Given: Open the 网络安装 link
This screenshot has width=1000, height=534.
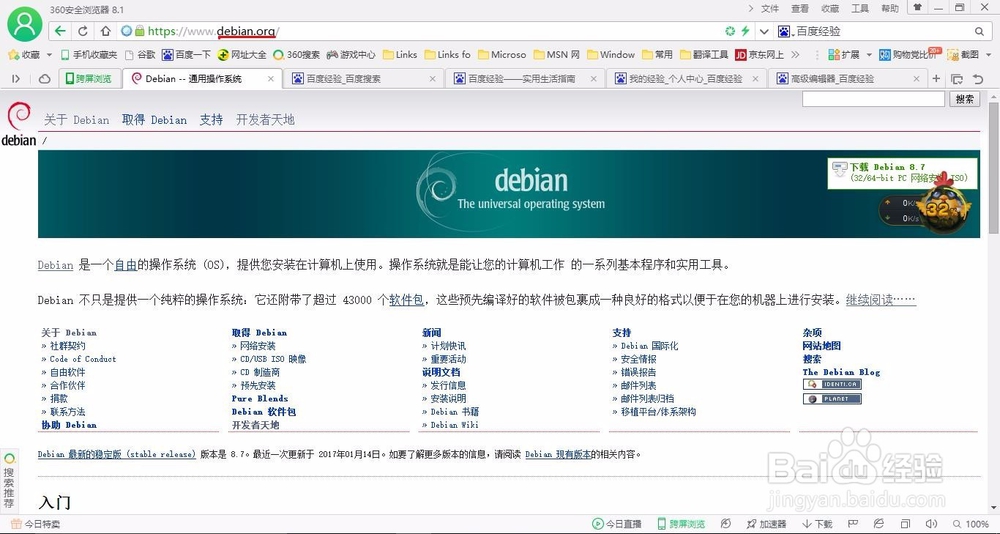Looking at the screenshot, I should point(258,346).
